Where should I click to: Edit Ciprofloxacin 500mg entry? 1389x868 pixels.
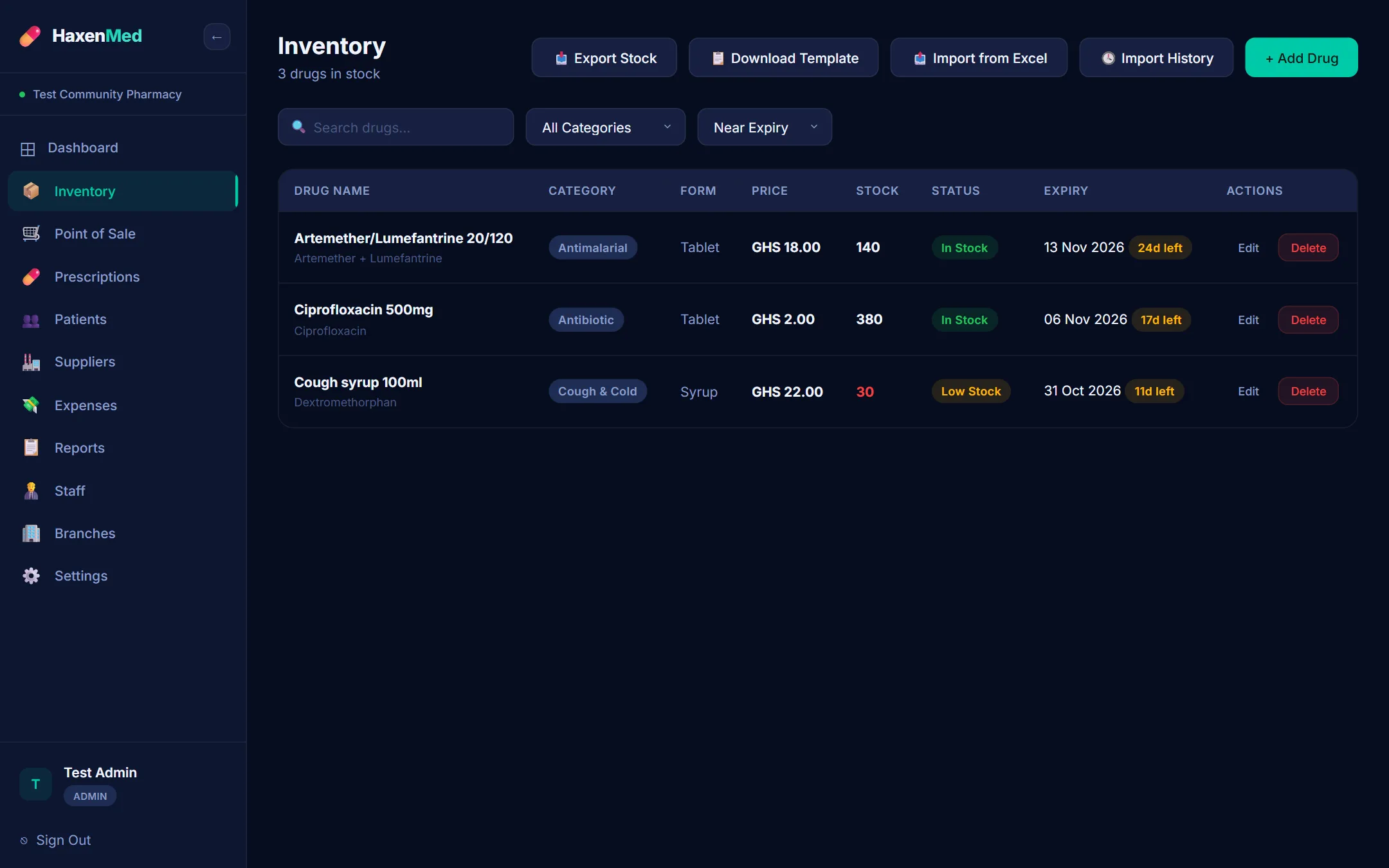pyautogui.click(x=1248, y=320)
